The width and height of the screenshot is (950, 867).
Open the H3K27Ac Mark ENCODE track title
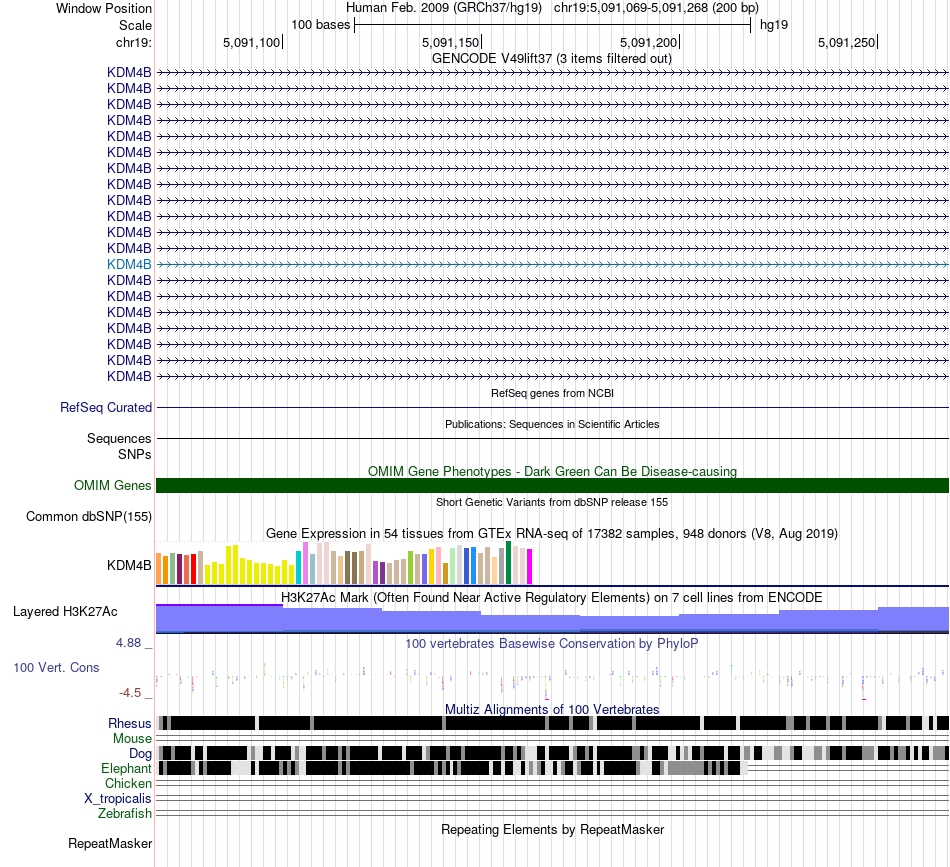552,597
